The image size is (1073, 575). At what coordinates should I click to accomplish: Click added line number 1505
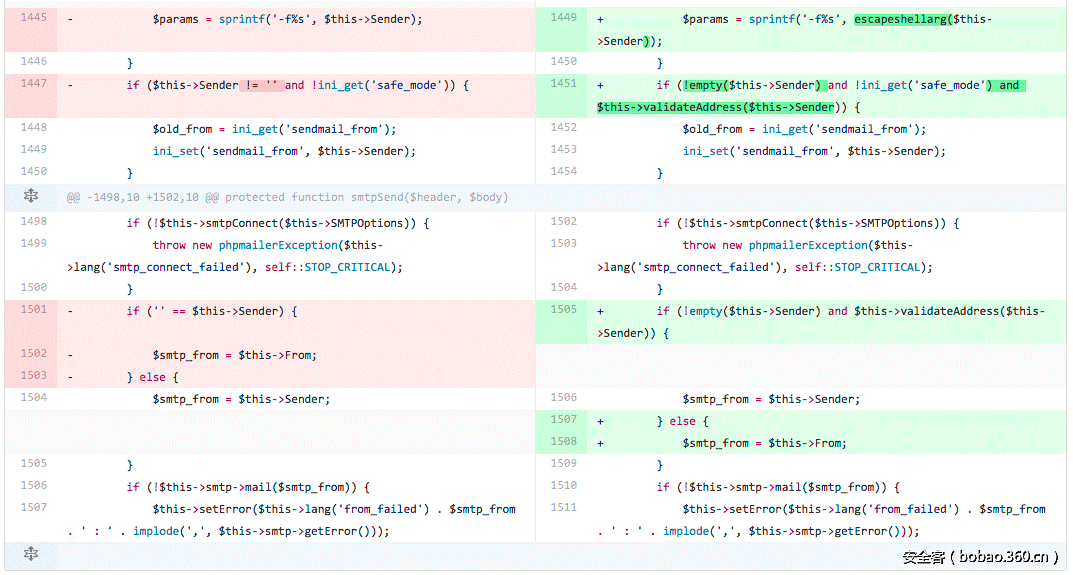pyautogui.click(x=564, y=310)
